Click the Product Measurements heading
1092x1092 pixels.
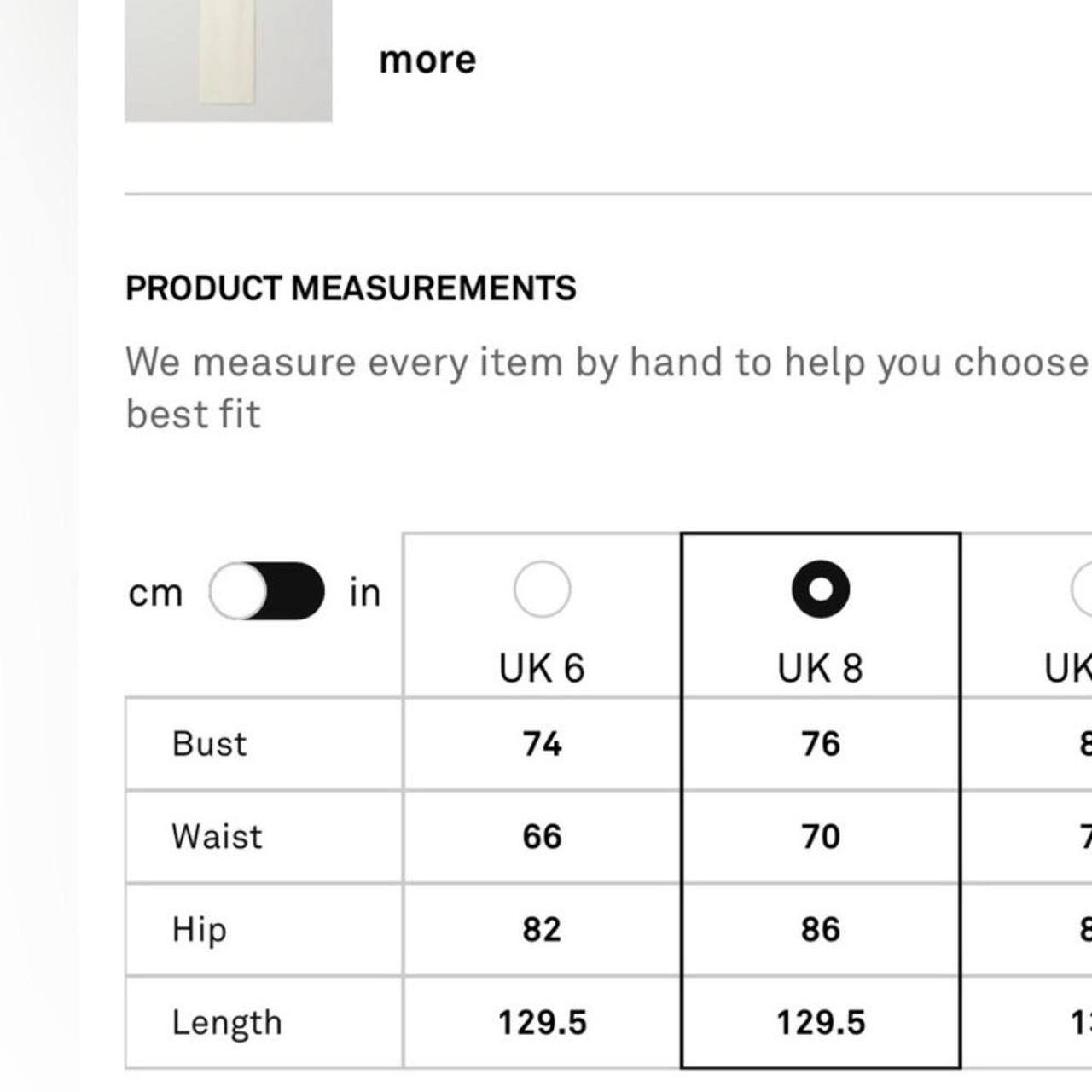351,288
